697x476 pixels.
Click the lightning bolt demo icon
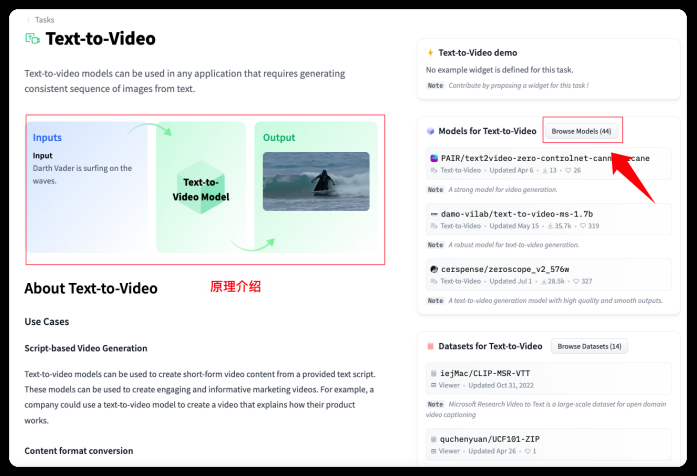point(430,53)
